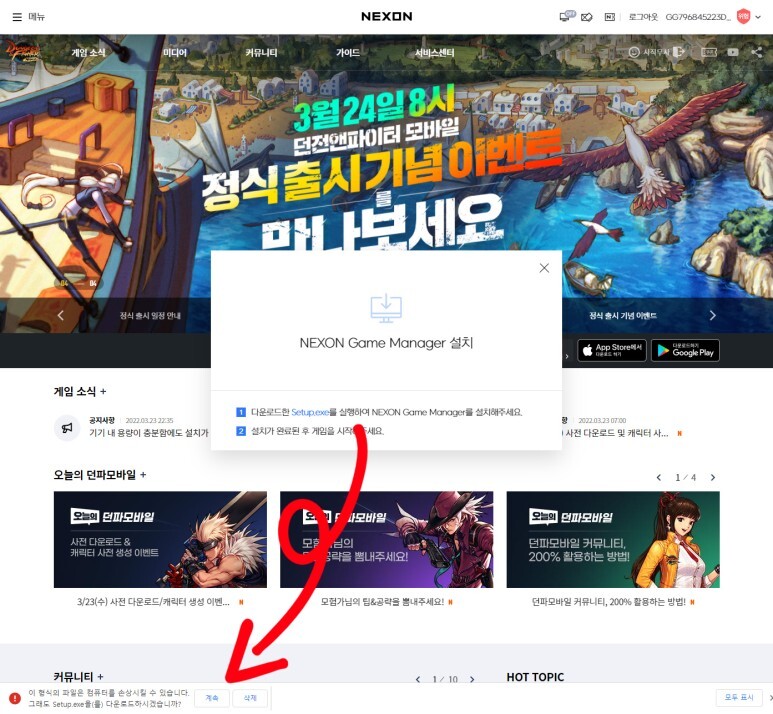Open the 커뮤니티 menu
Screen dimensions: 773x714
pos(261,52)
